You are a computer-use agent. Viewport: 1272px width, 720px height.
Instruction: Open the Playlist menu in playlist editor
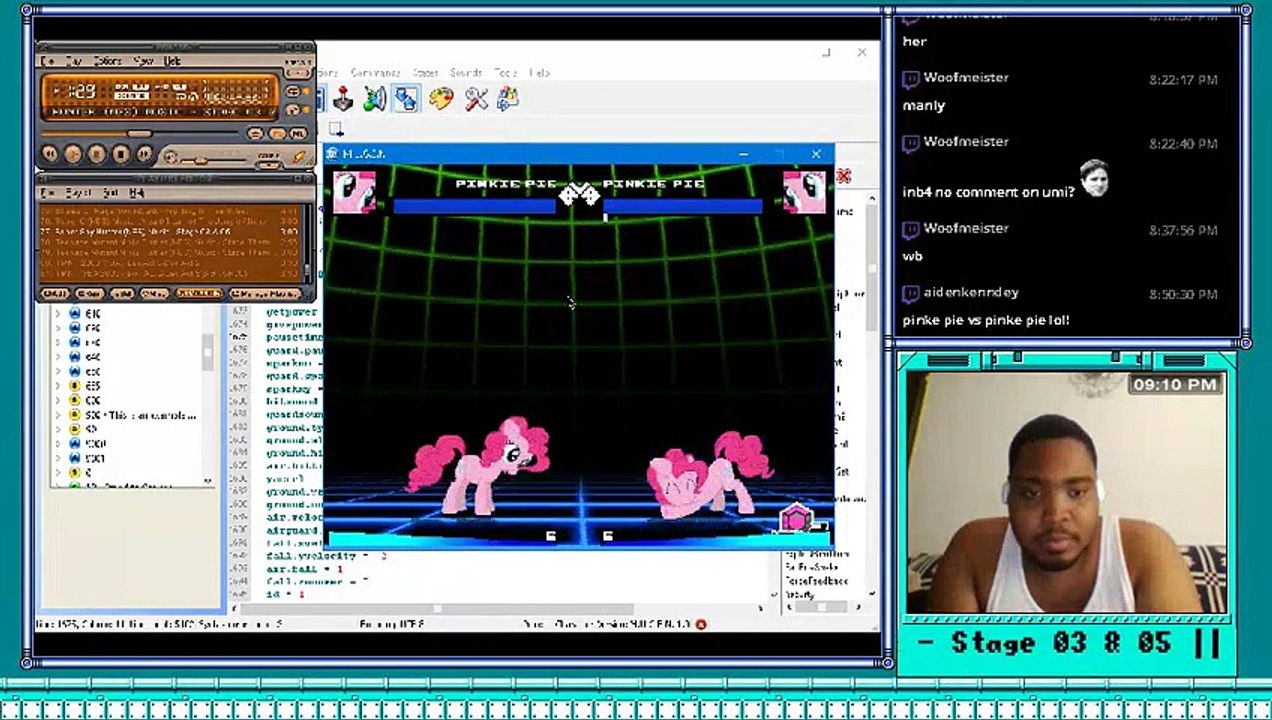78,192
